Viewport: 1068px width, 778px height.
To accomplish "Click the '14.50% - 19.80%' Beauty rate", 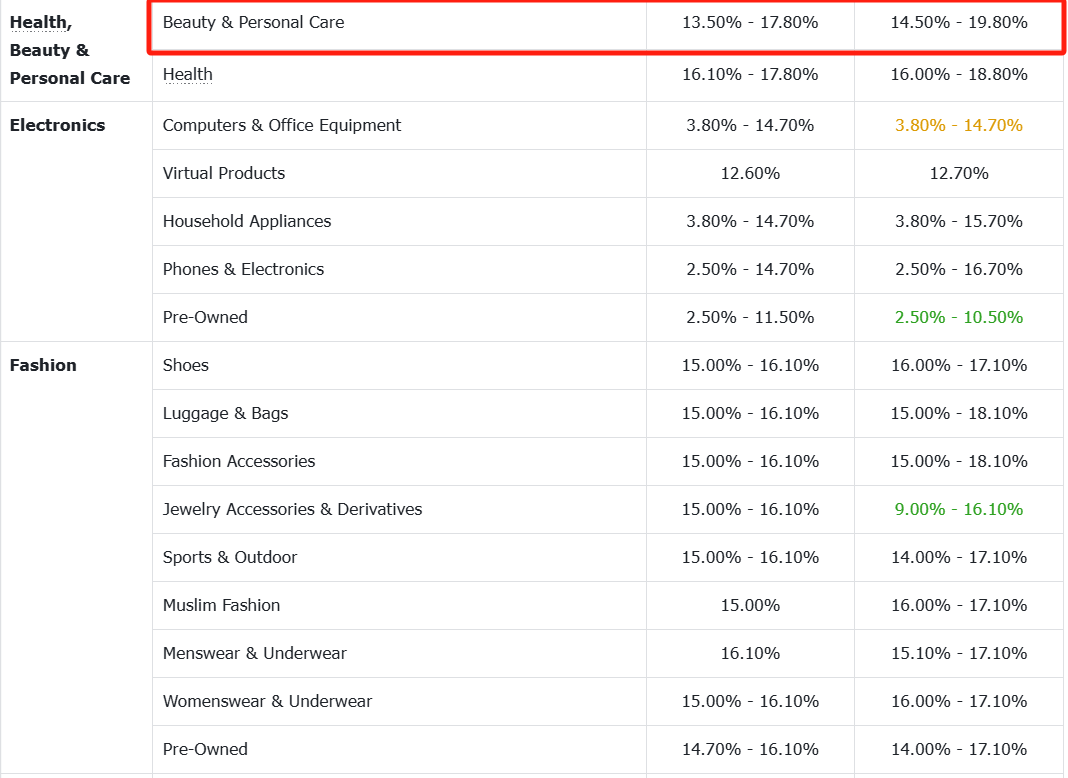I will [959, 22].
